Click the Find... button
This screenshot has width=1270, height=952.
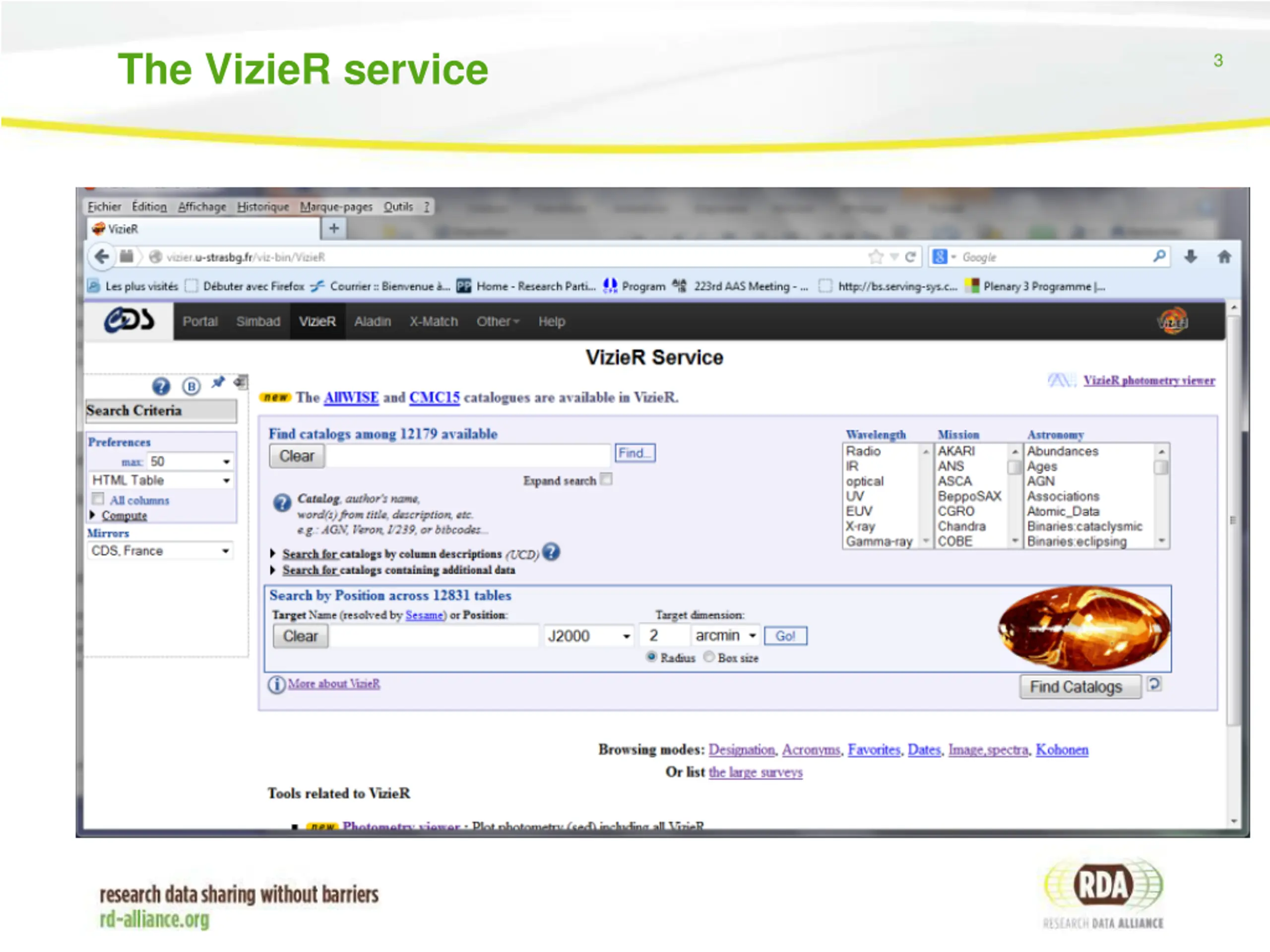(x=635, y=453)
